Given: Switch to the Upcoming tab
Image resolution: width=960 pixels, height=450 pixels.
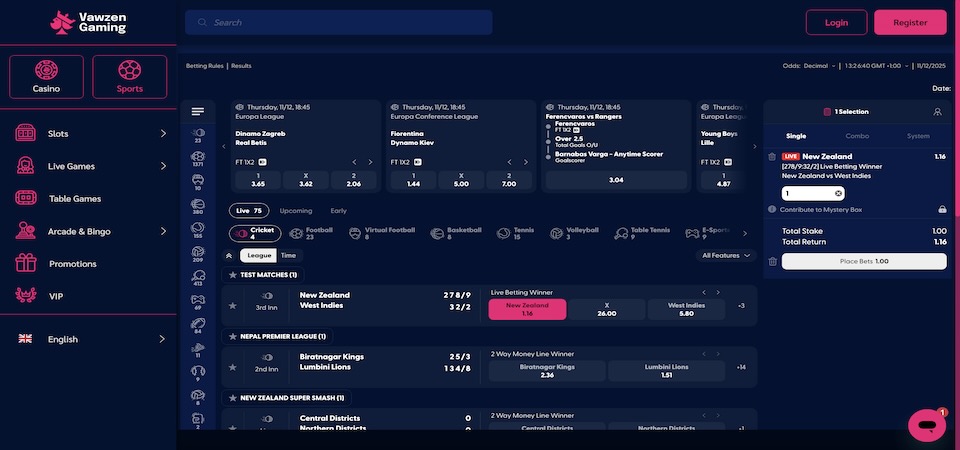Looking at the screenshot, I should (296, 211).
